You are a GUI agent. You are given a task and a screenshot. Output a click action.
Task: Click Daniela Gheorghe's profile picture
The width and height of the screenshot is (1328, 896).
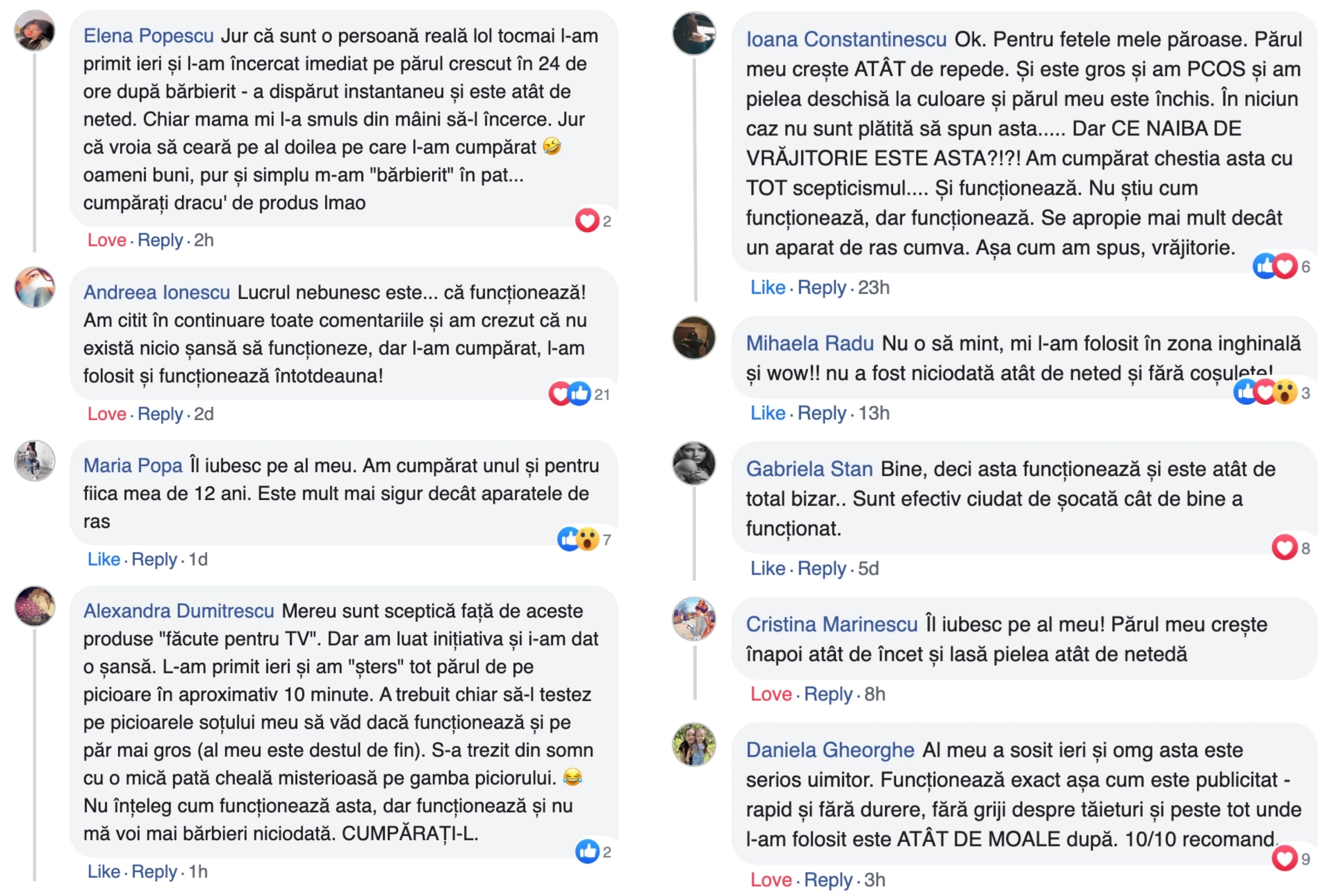click(x=694, y=745)
